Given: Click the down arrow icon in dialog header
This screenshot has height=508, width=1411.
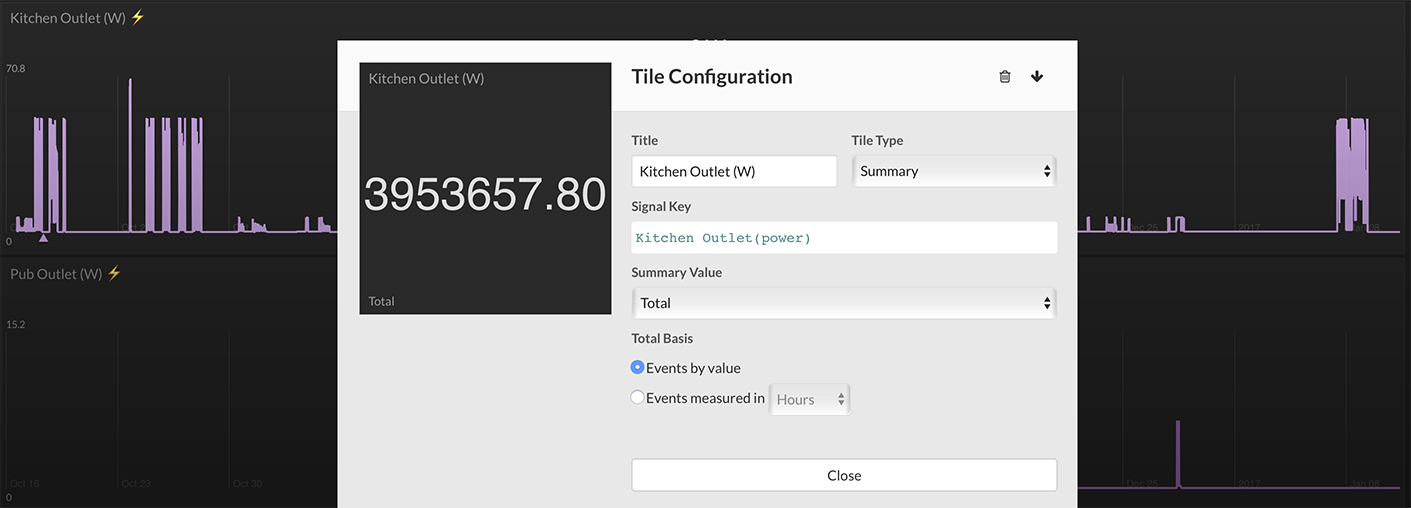Looking at the screenshot, I should (1037, 77).
